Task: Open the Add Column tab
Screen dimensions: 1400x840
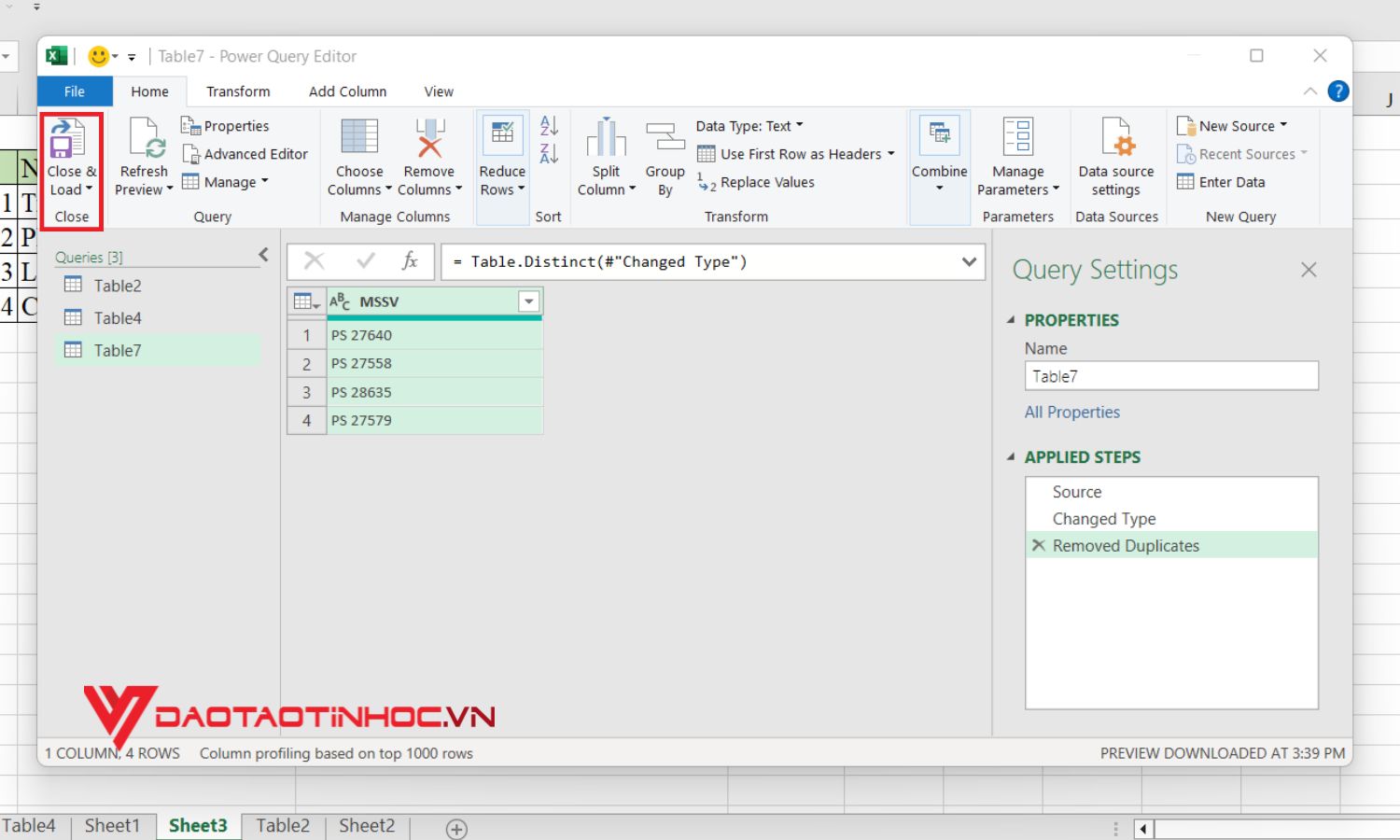Action: coord(347,91)
